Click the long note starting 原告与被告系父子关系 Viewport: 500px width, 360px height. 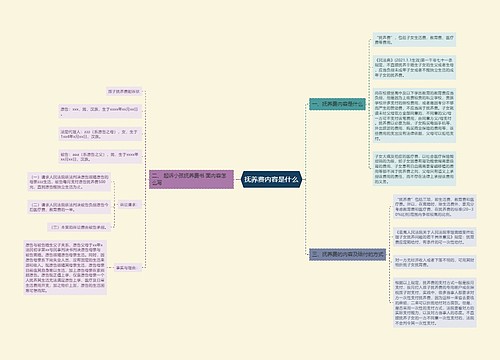65,267
